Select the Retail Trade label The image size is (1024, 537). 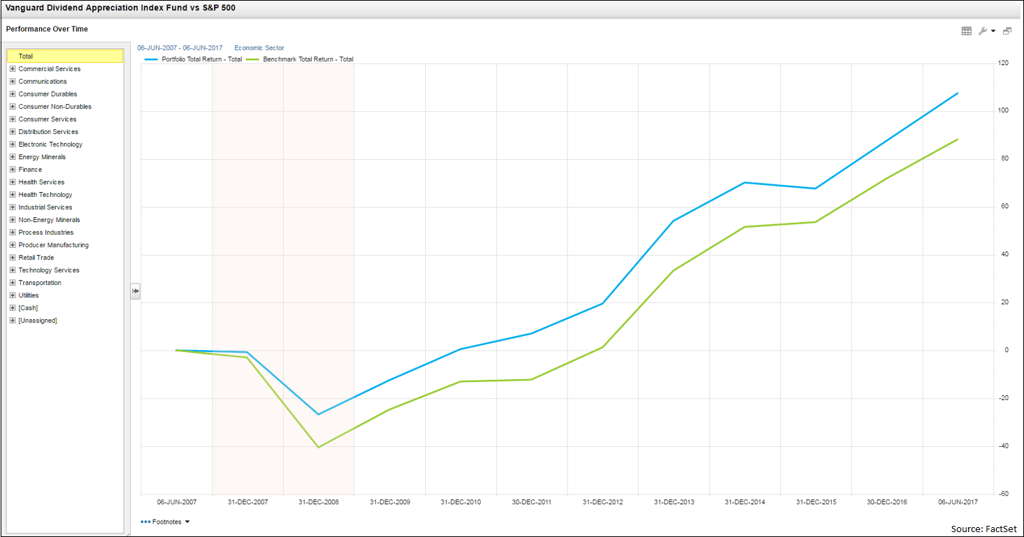(36, 257)
